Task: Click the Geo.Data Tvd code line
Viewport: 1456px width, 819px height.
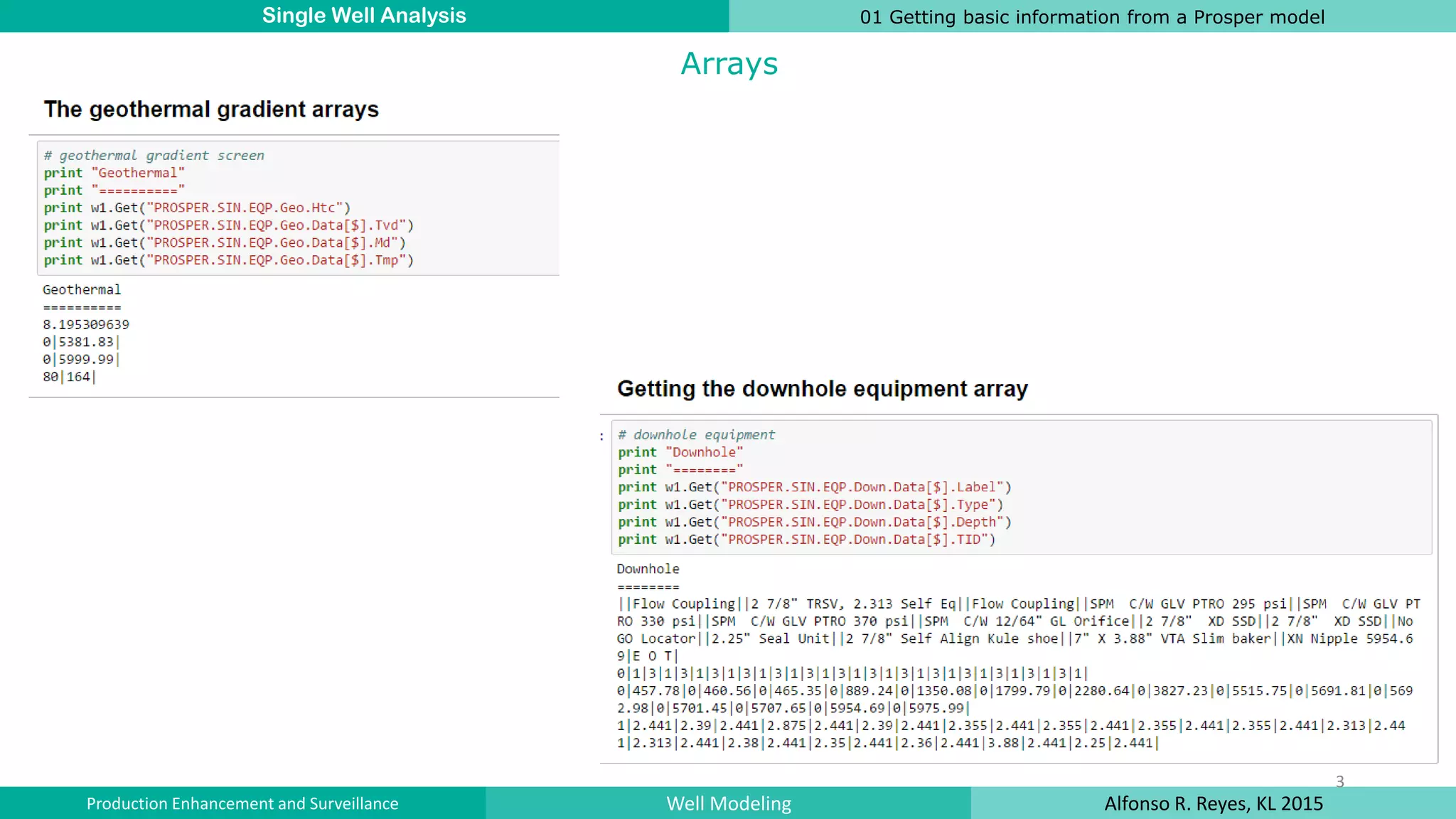Action: pyautogui.click(x=228, y=225)
